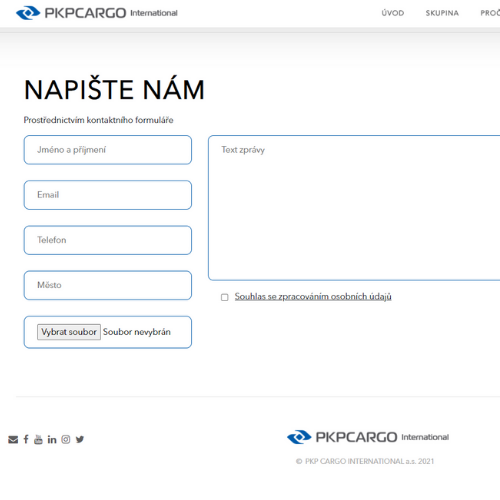Click into the Text zprávy textarea
Screen dimensions: 500x500
tap(354, 208)
